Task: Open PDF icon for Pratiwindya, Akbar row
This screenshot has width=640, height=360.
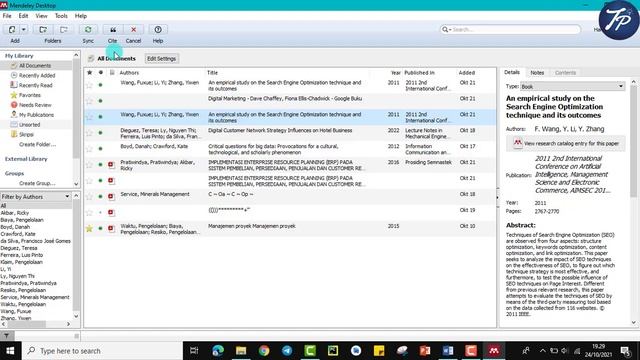Action: pos(111,164)
